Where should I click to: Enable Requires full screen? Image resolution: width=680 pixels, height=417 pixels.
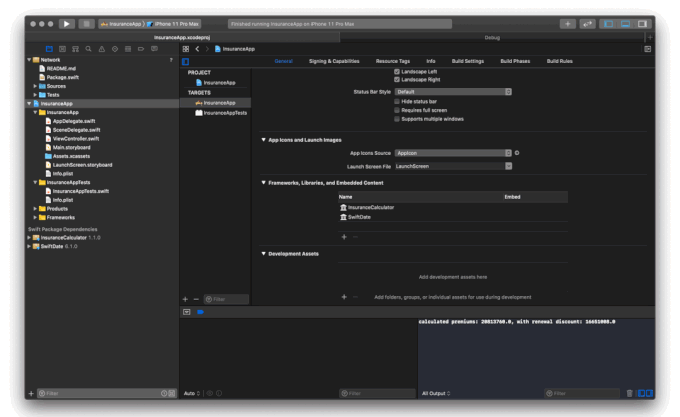coord(397,110)
